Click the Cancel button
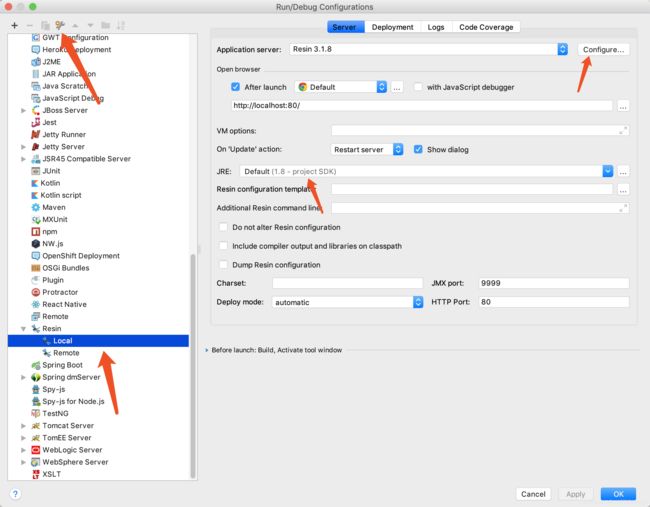Image resolution: width=650 pixels, height=507 pixels. click(533, 494)
